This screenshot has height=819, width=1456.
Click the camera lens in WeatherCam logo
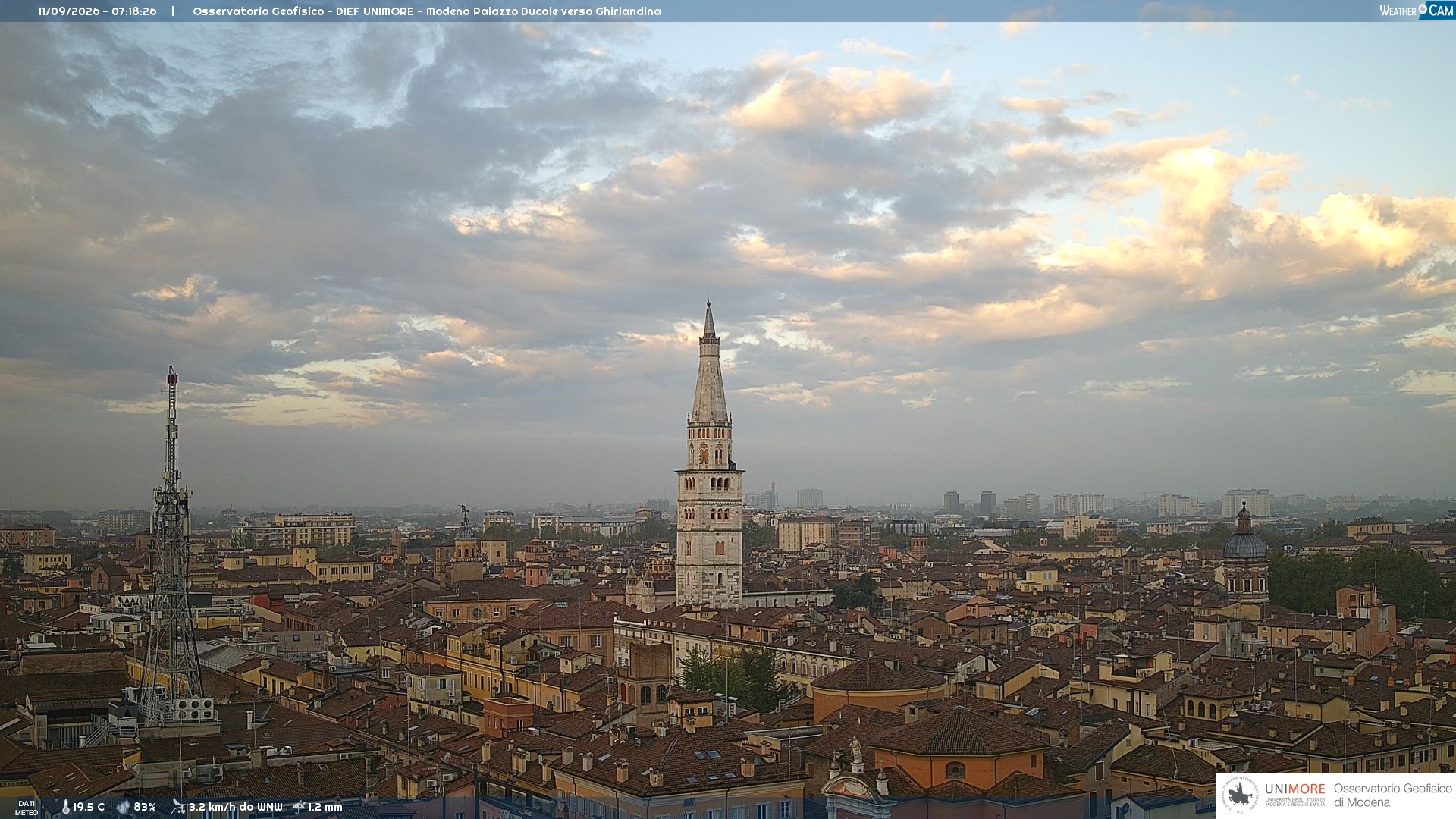(1423, 10)
